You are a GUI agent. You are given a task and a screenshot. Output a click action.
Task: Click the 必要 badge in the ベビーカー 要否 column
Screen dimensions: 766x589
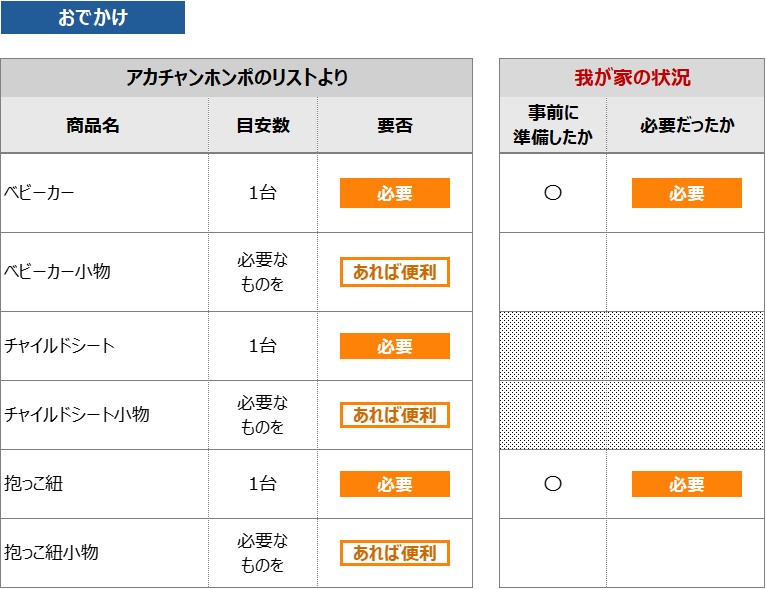click(x=395, y=193)
